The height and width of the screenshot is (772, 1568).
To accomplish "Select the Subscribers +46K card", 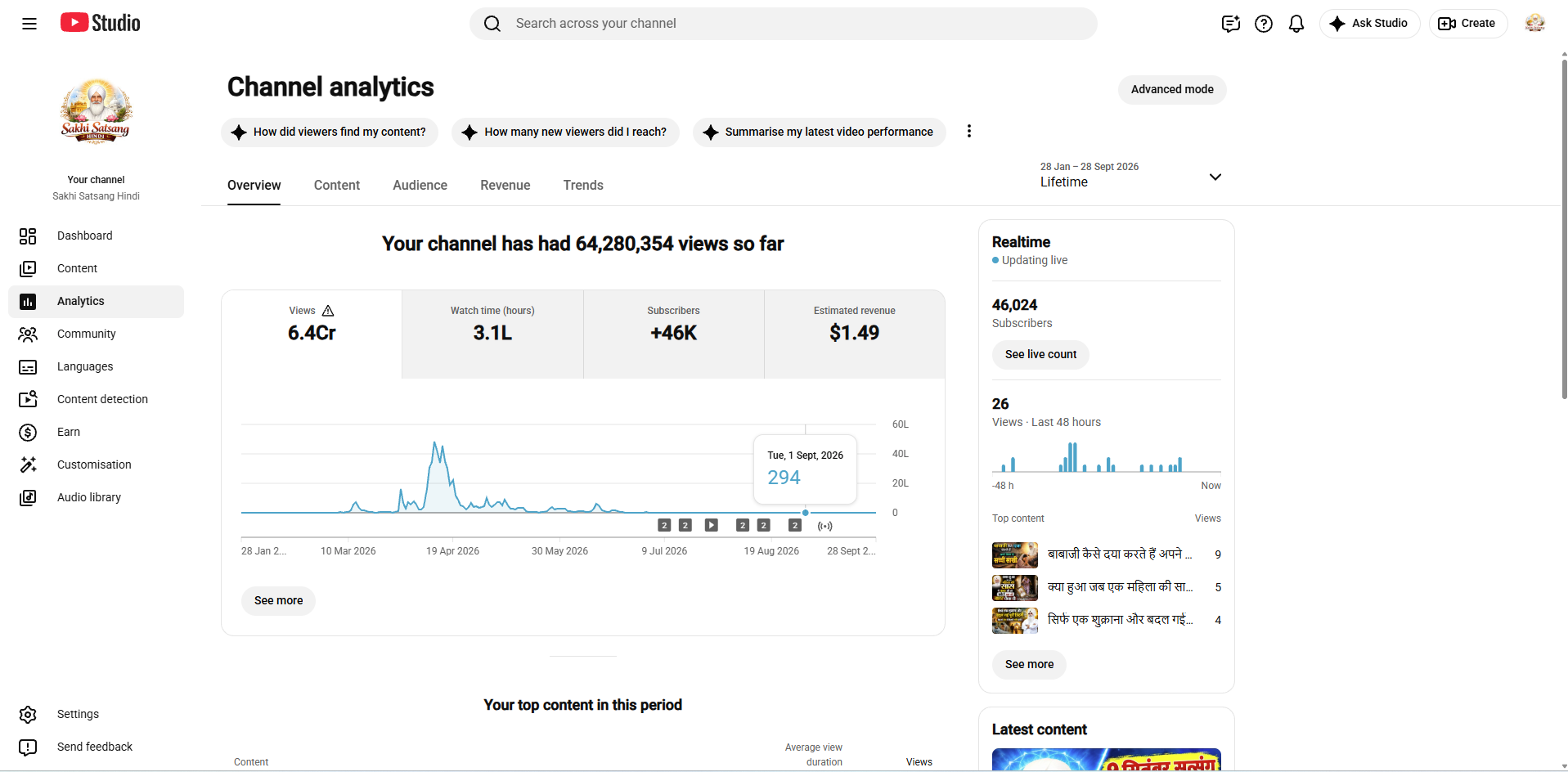I will tap(674, 334).
